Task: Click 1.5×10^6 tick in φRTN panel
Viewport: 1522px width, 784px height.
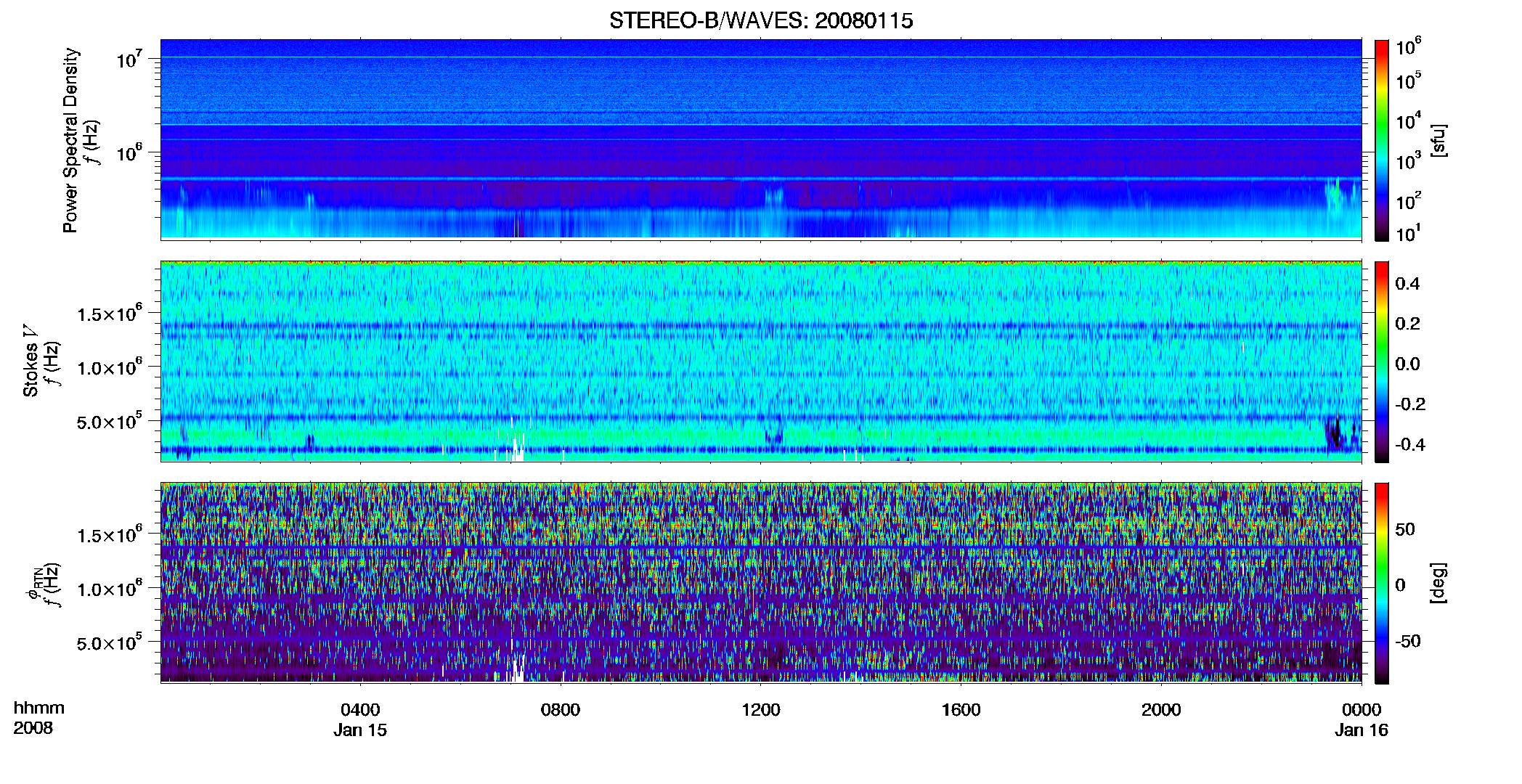Action: [109, 534]
